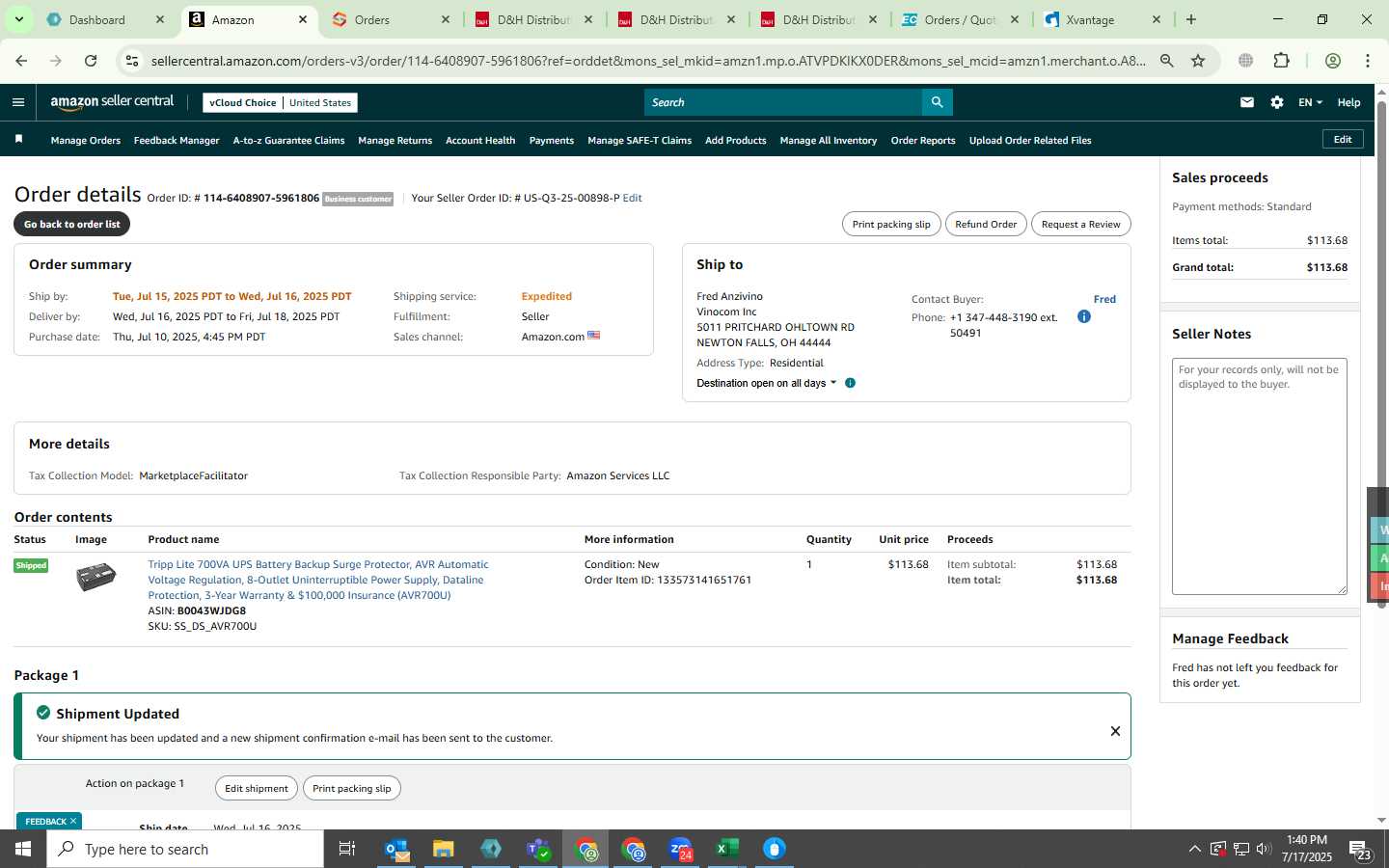1389x868 pixels.
Task: Open the browser extensions puzzle icon
Action: 1281,61
